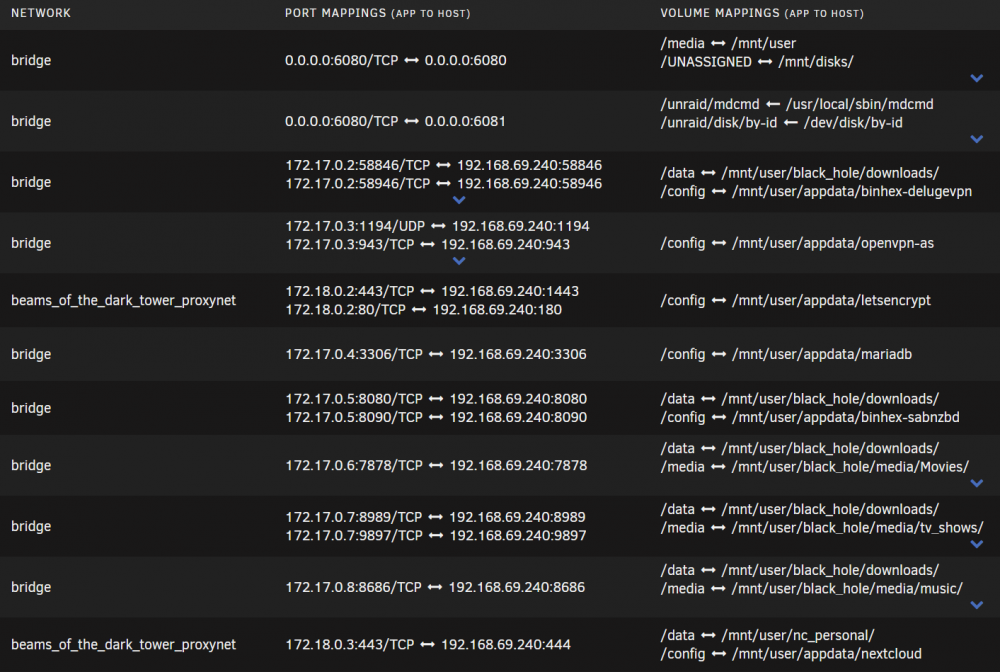The height and width of the screenshot is (672, 1000).
Task: Expand volume mappings chevron in media/music row
Action: point(976,605)
